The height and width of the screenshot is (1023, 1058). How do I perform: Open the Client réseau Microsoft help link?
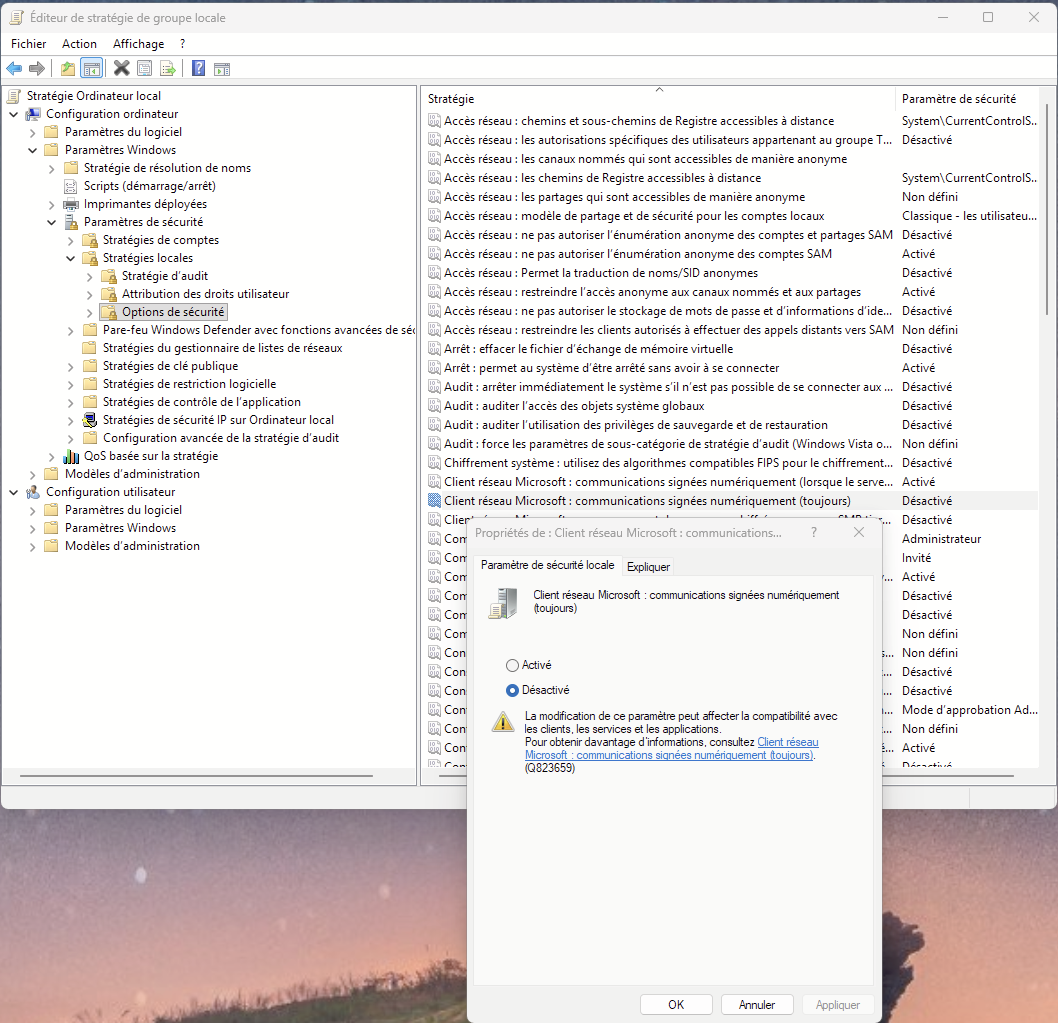pyautogui.click(x=670, y=755)
